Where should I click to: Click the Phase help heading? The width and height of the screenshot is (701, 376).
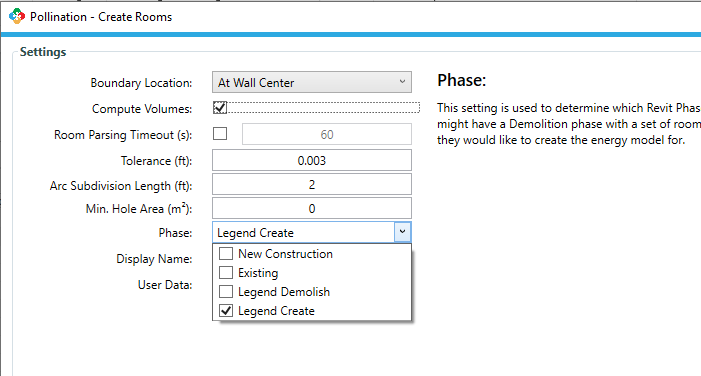point(461,80)
